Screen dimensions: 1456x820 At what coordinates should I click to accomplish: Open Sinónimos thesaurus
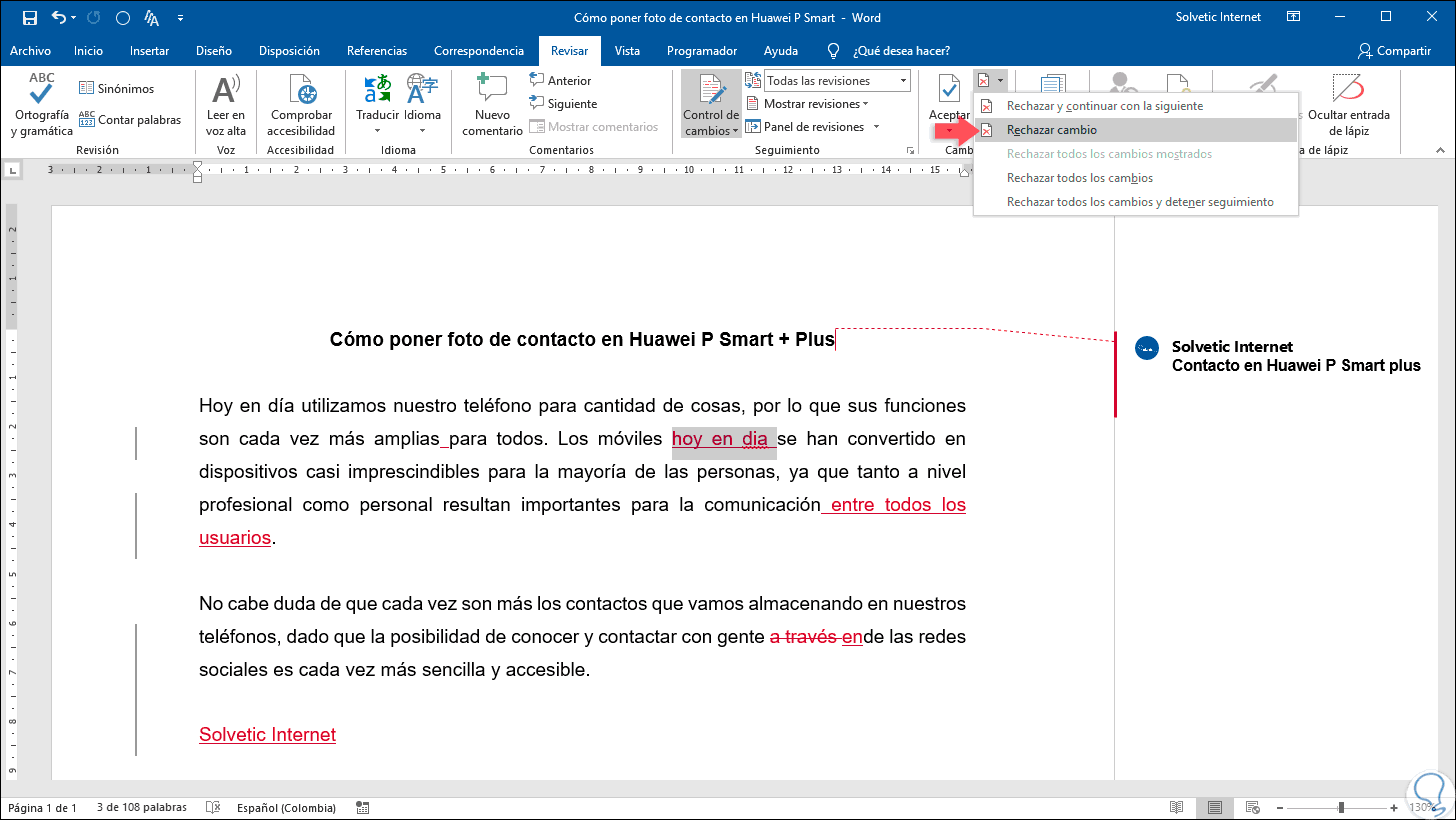[x=116, y=89]
